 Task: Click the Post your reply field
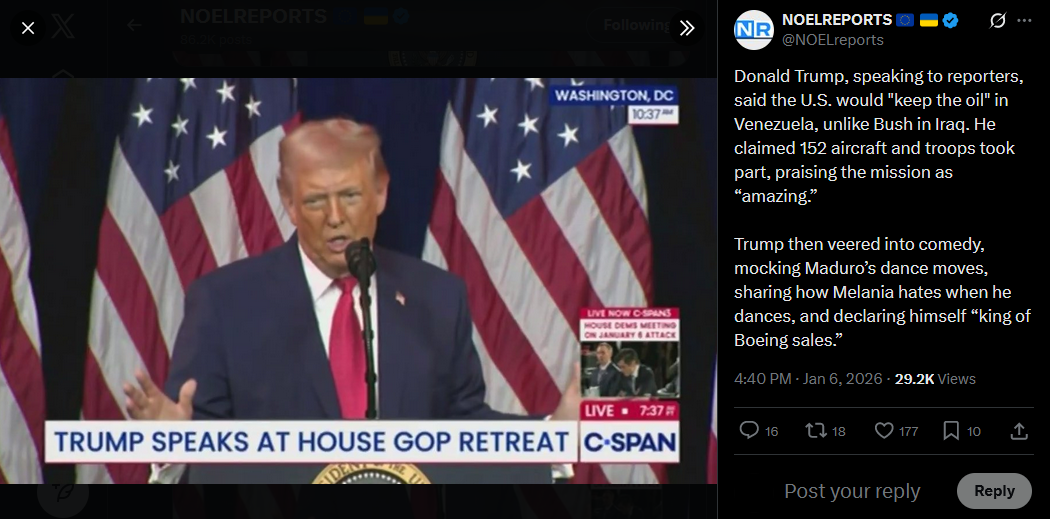point(852,491)
